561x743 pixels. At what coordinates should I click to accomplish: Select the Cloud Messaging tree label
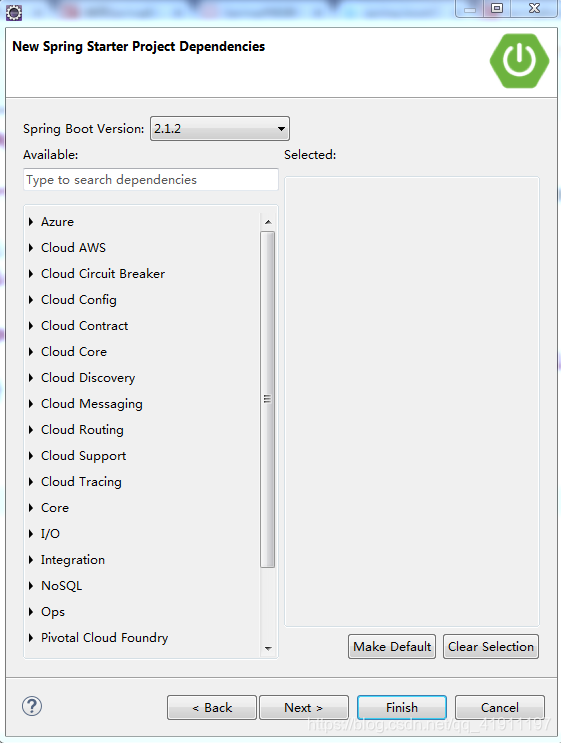click(92, 404)
